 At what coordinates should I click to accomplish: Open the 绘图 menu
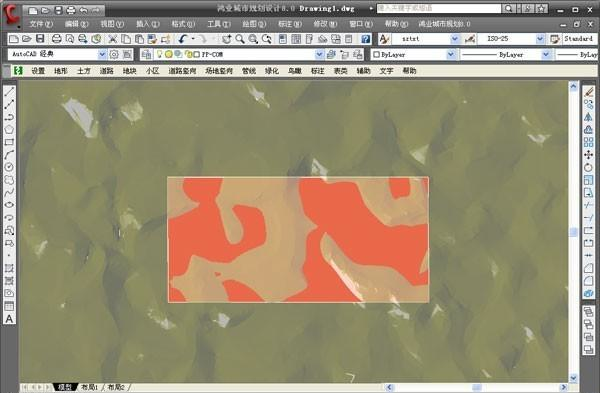(x=254, y=24)
